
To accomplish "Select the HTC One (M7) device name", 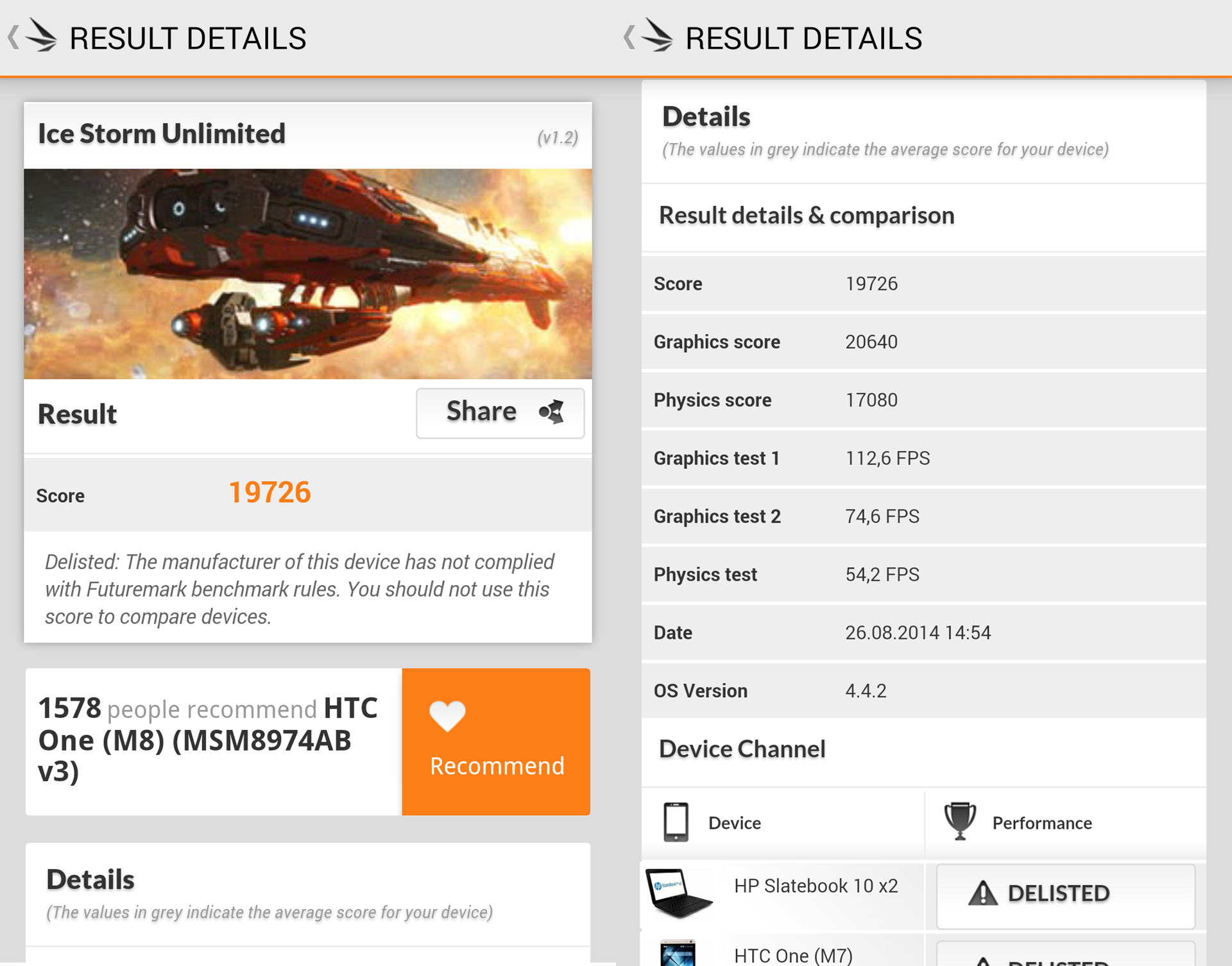I will [793, 956].
